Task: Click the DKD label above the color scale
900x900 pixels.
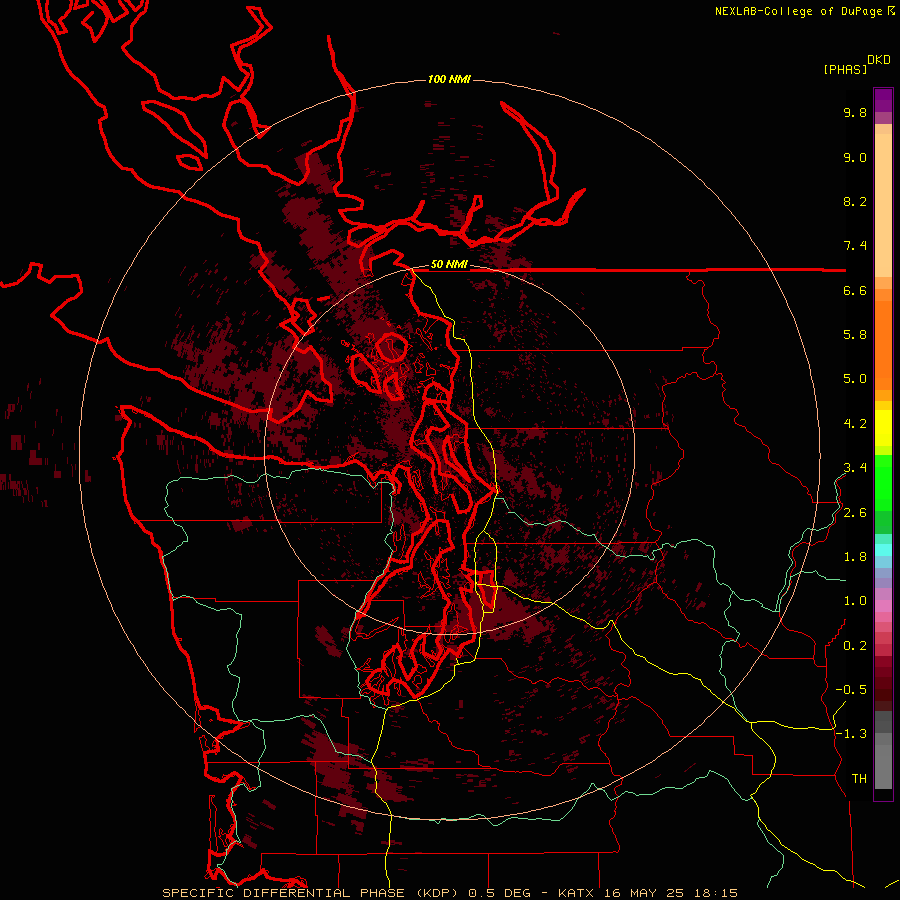Action: pos(878,60)
